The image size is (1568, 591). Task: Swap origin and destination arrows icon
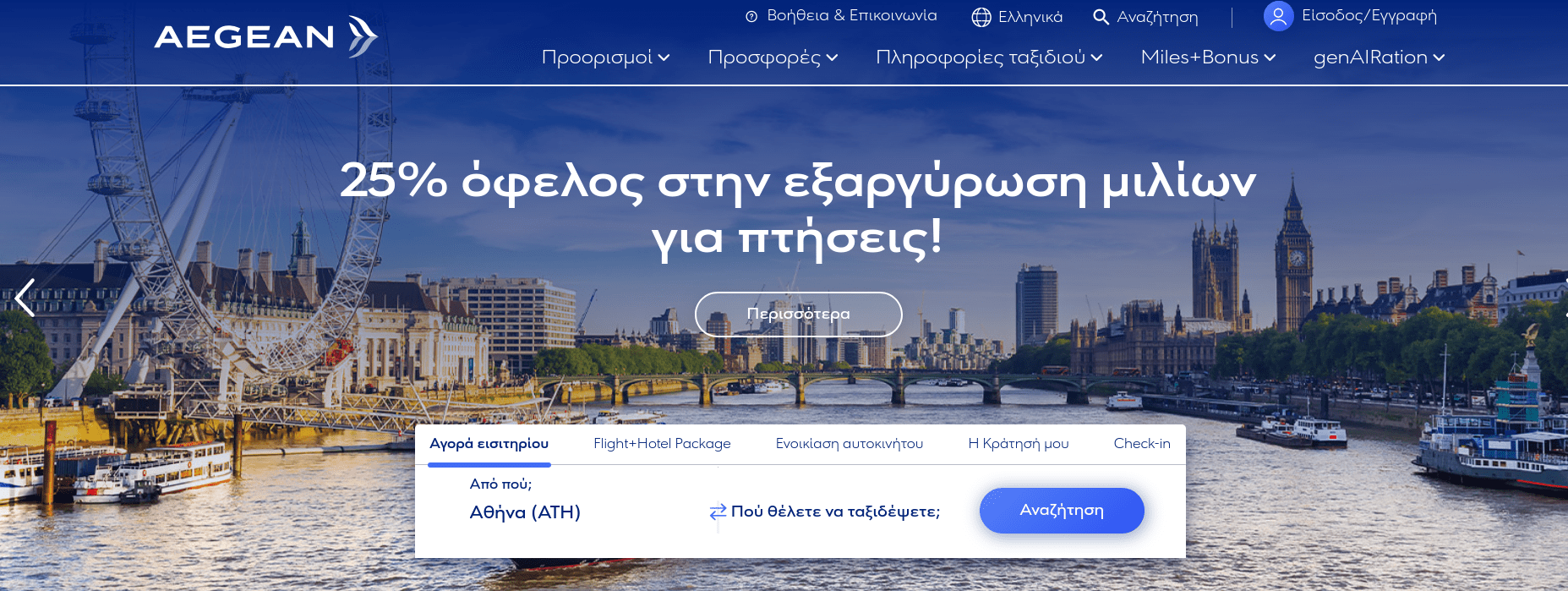click(718, 512)
